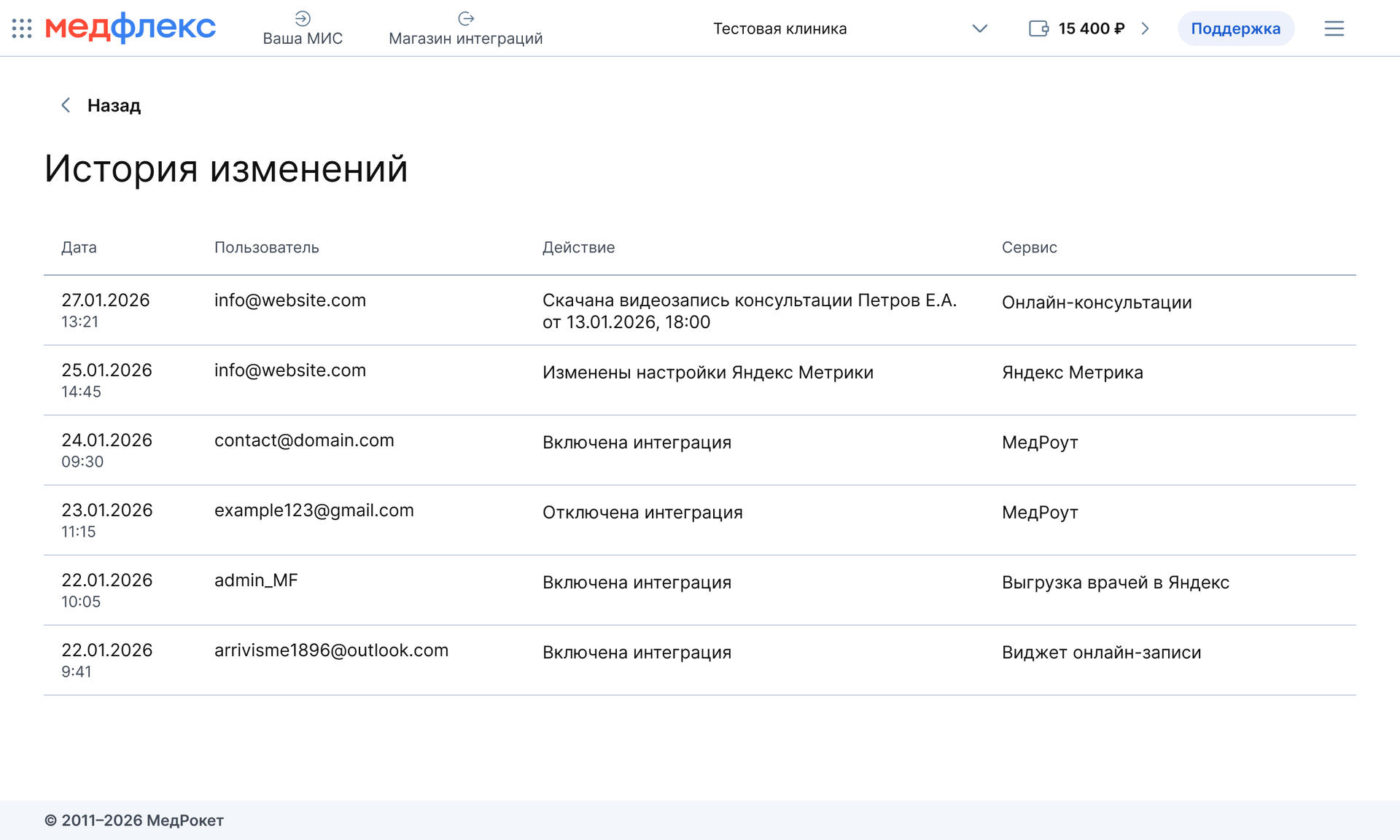Click the Дата column header

click(79, 247)
